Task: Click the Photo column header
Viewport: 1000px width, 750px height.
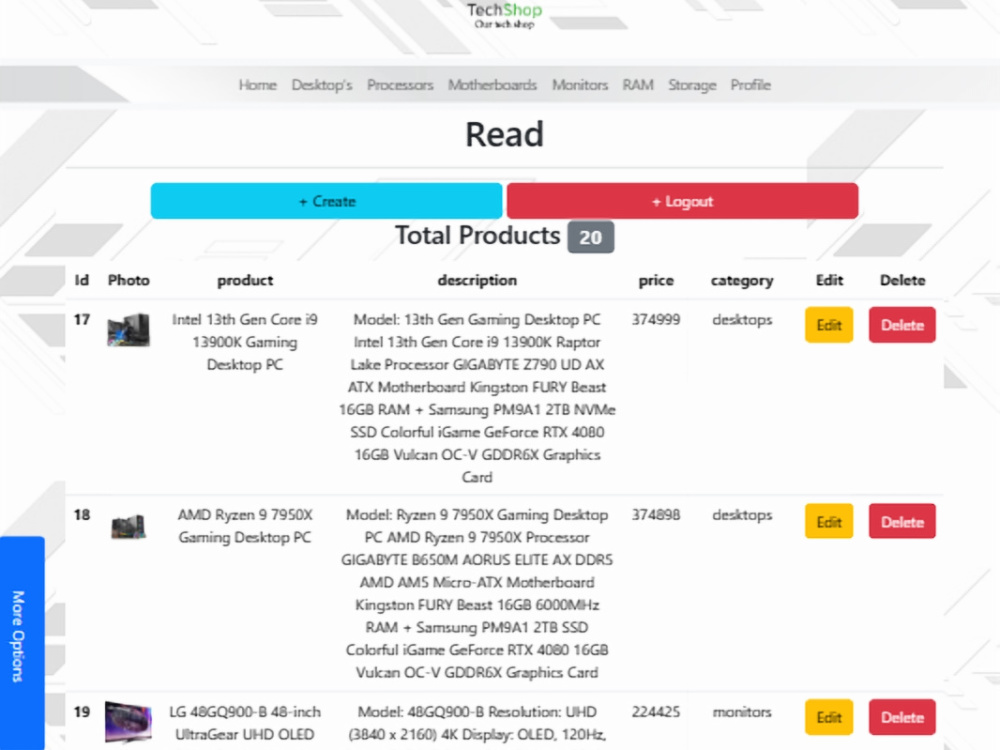Action: pos(128,281)
